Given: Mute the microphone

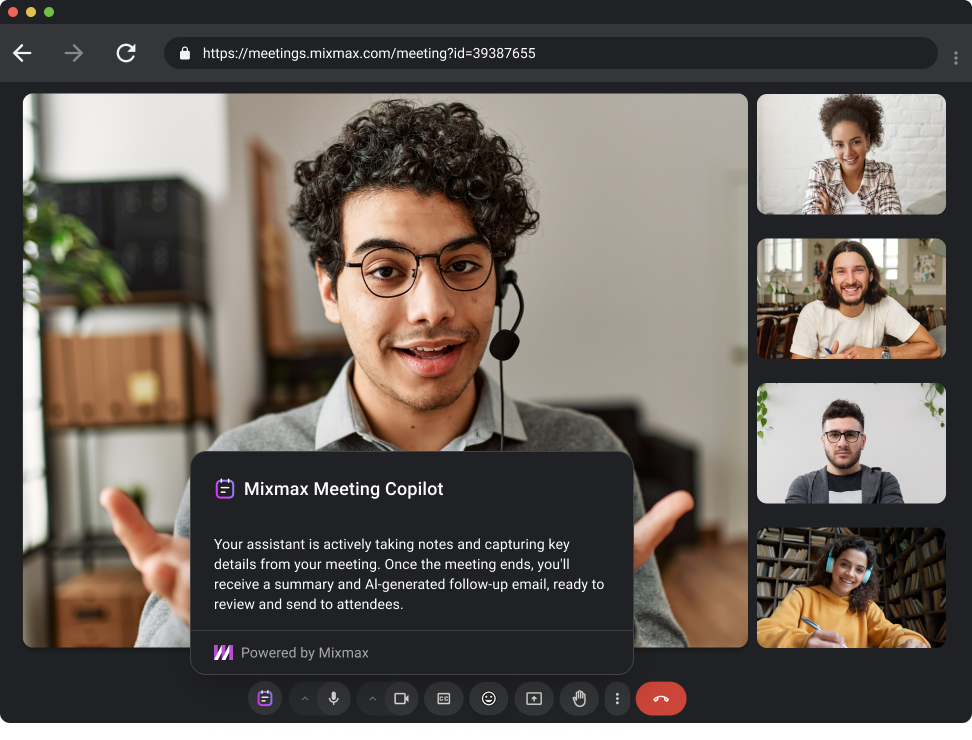Looking at the screenshot, I should coord(334,698).
